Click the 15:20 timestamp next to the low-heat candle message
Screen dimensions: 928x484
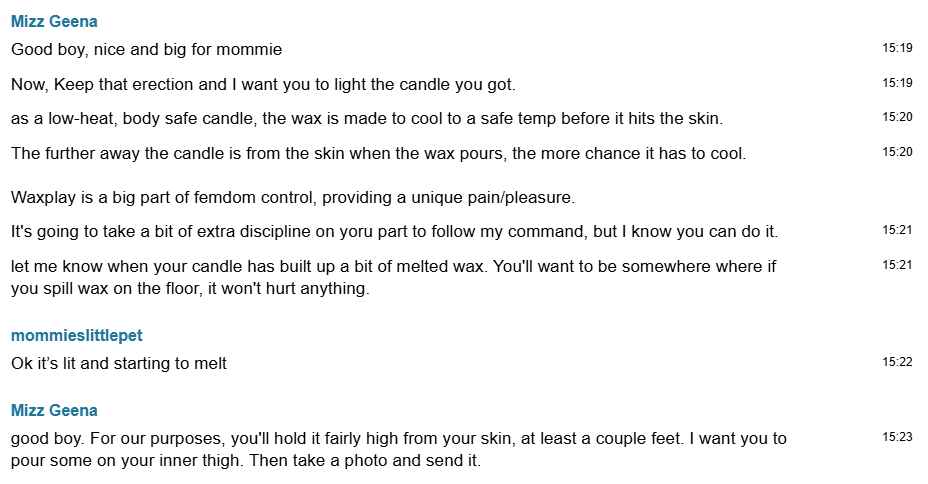897,117
